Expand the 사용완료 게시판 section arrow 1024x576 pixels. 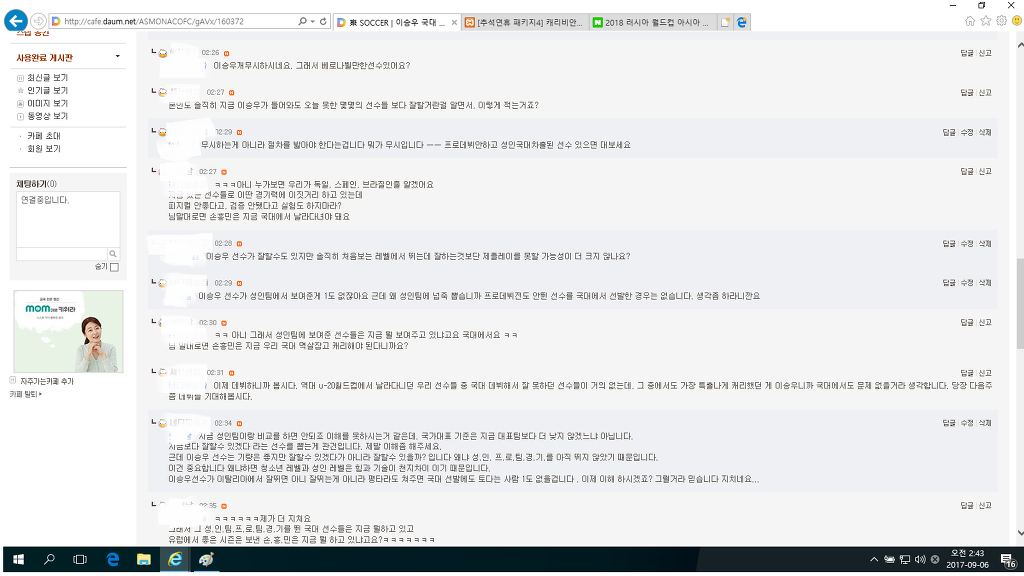[x=118, y=57]
